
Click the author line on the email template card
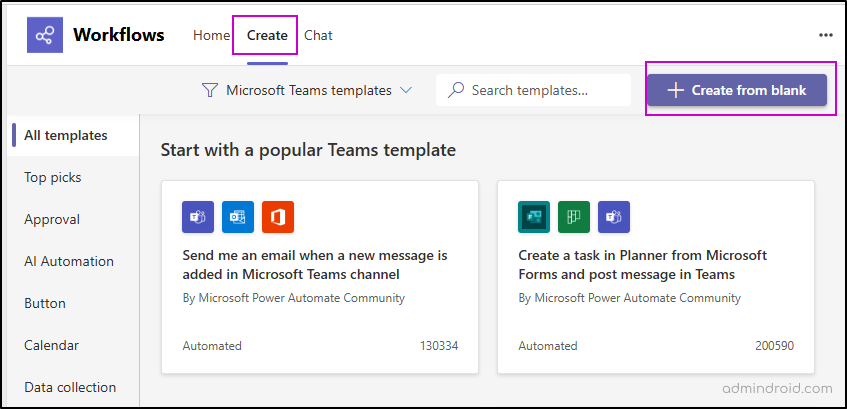[x=293, y=298]
